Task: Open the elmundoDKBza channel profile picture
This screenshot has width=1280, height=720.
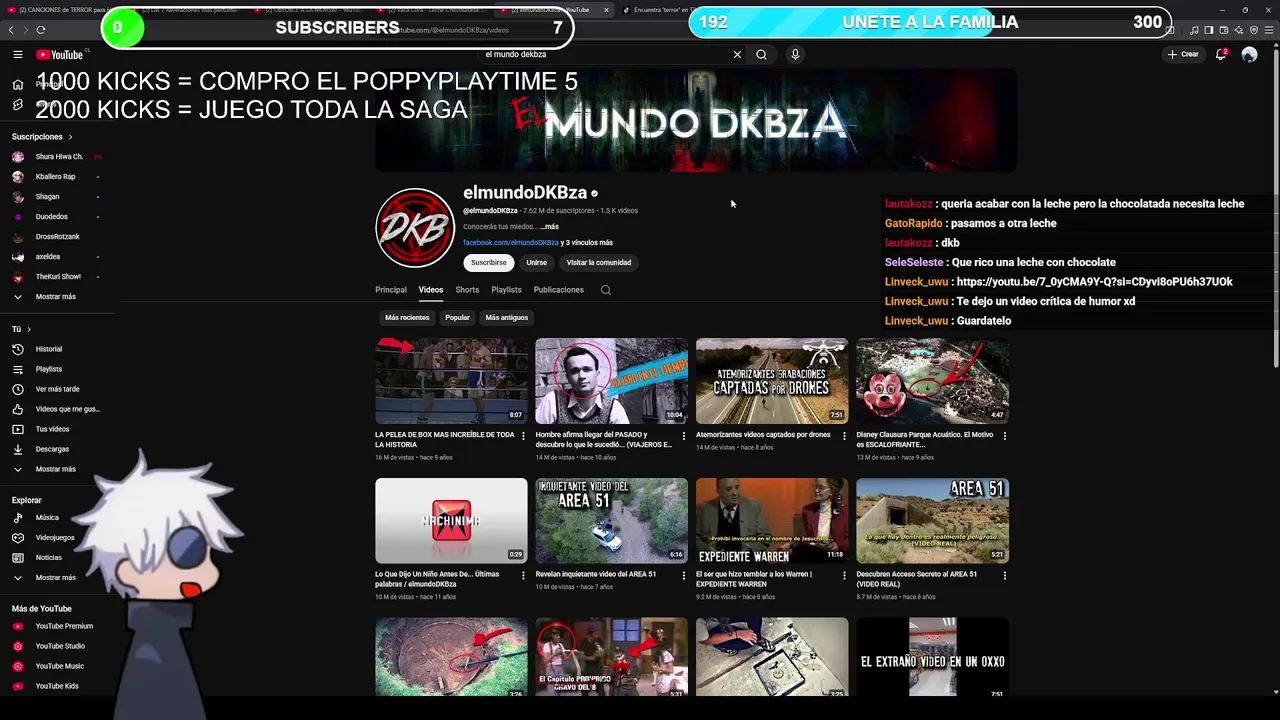Action: tap(415, 228)
